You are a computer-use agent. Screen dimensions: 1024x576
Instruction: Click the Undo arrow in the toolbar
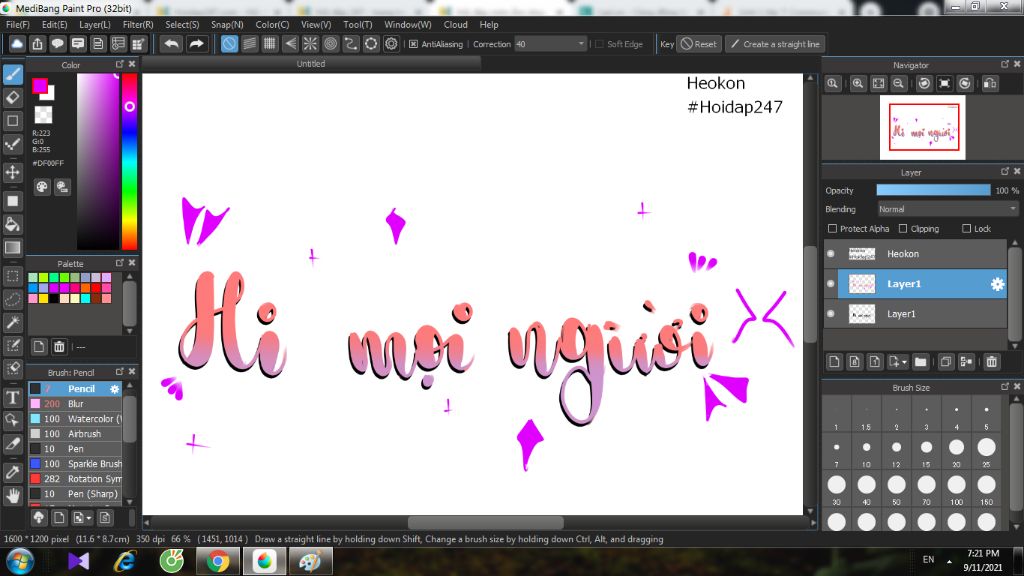pos(172,44)
